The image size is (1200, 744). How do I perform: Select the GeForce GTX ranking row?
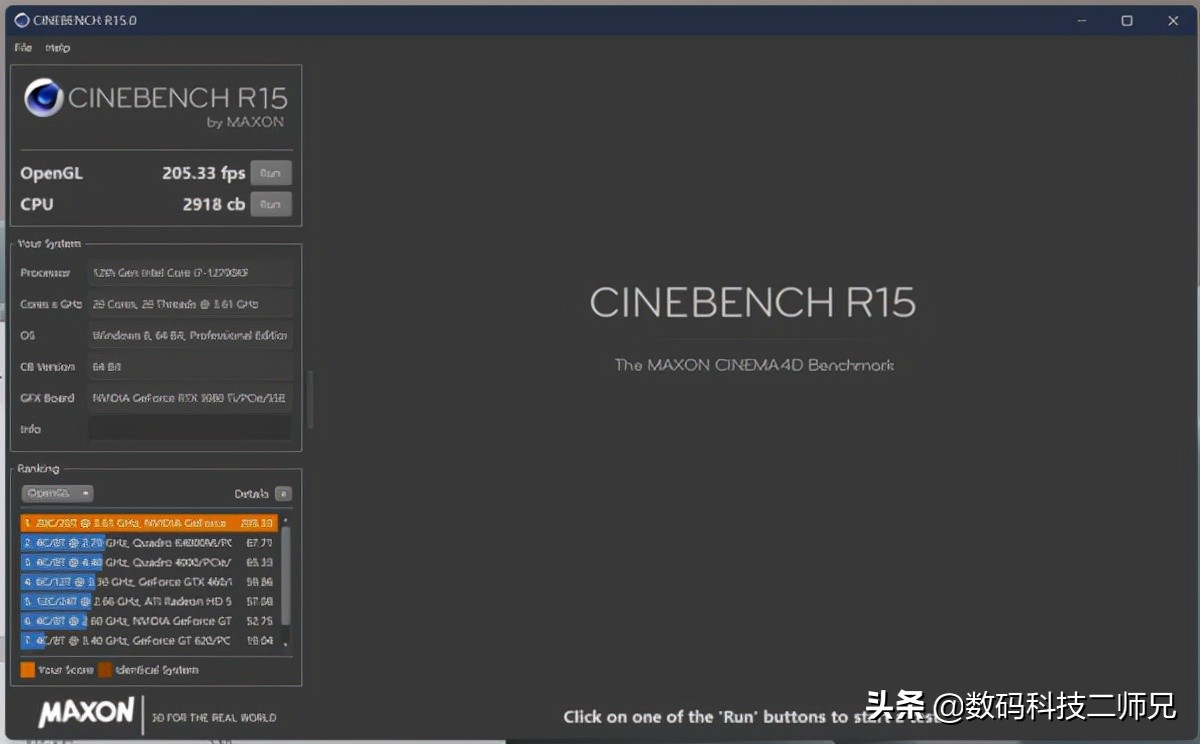(148, 581)
